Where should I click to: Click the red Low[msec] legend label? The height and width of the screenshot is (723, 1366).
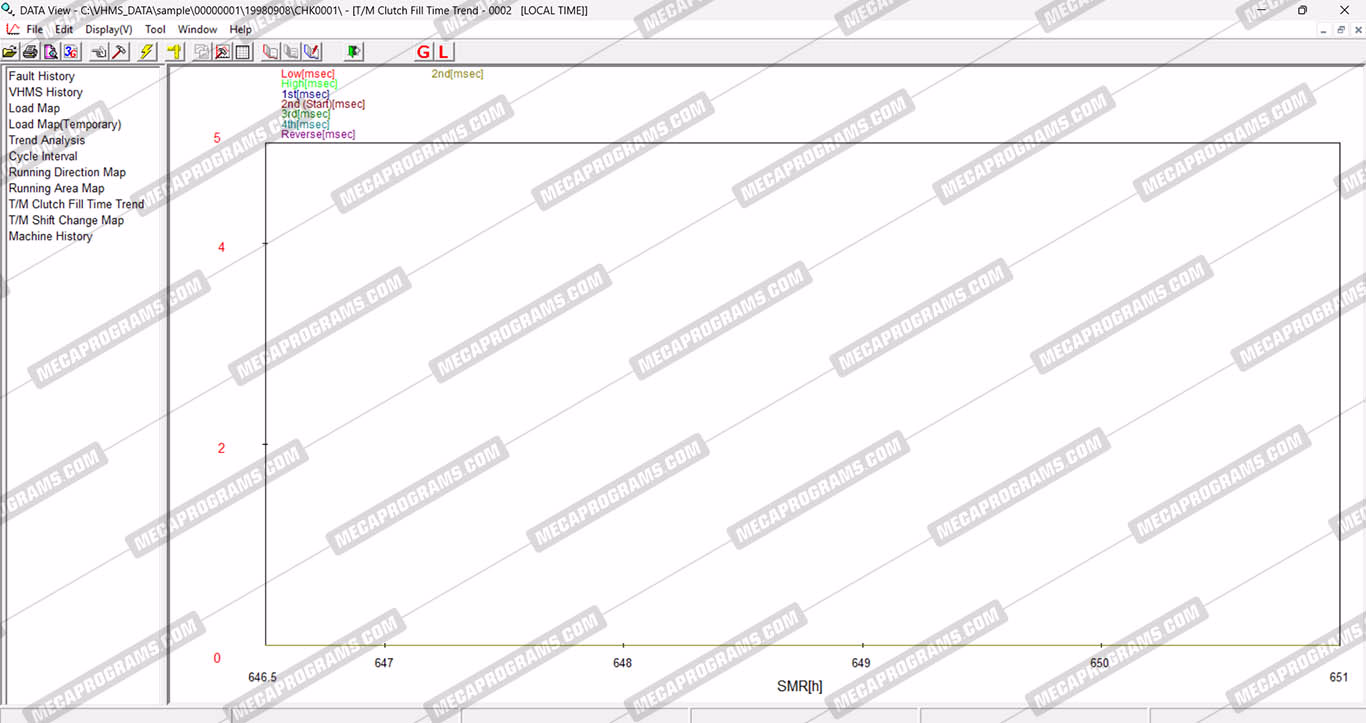[x=307, y=74]
